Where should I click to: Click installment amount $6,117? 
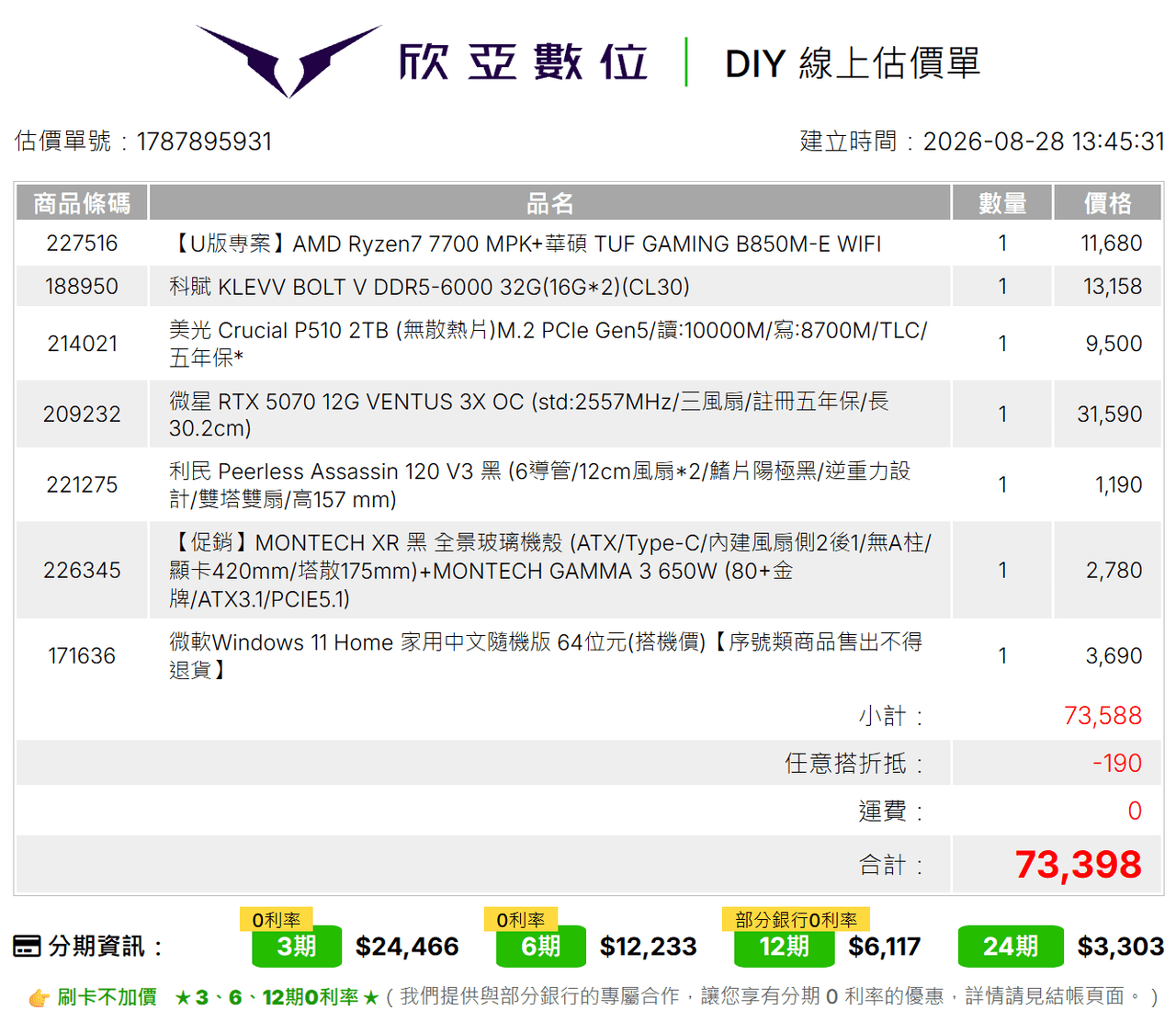point(885,947)
